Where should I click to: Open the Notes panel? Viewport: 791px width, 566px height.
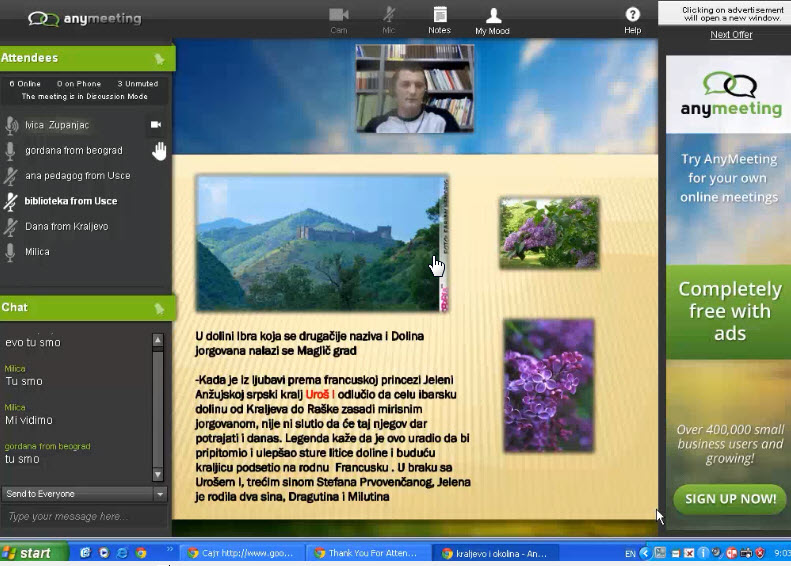439,17
